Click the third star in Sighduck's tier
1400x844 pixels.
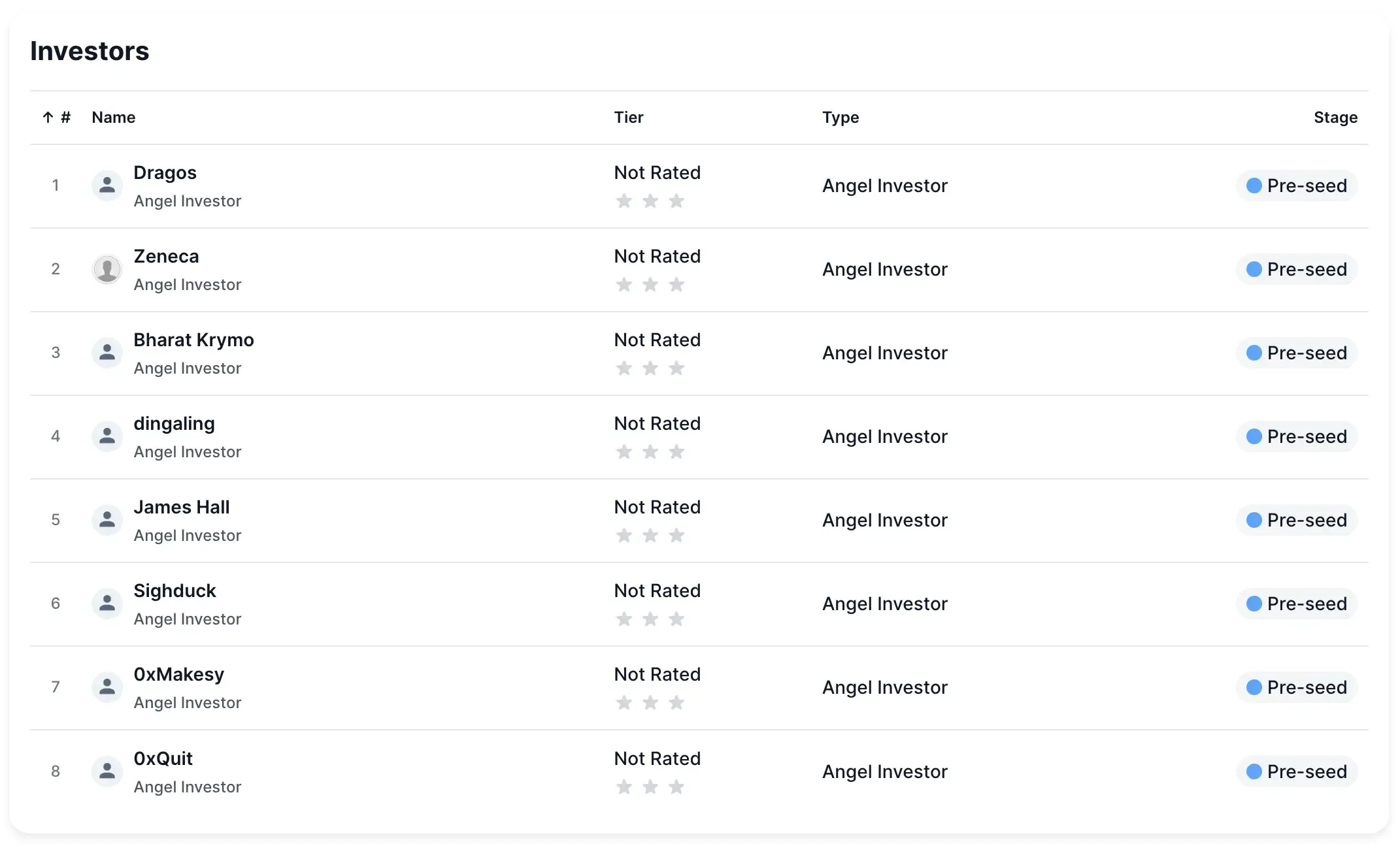point(676,619)
